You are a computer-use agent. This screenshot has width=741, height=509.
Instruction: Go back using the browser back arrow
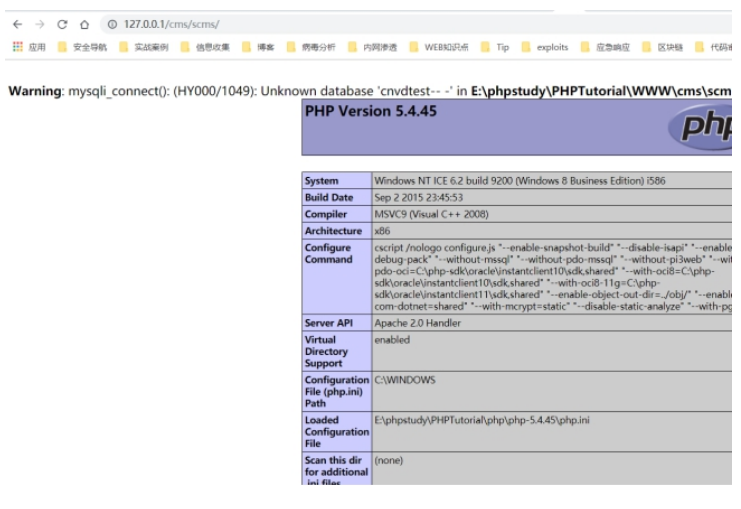pos(17,24)
